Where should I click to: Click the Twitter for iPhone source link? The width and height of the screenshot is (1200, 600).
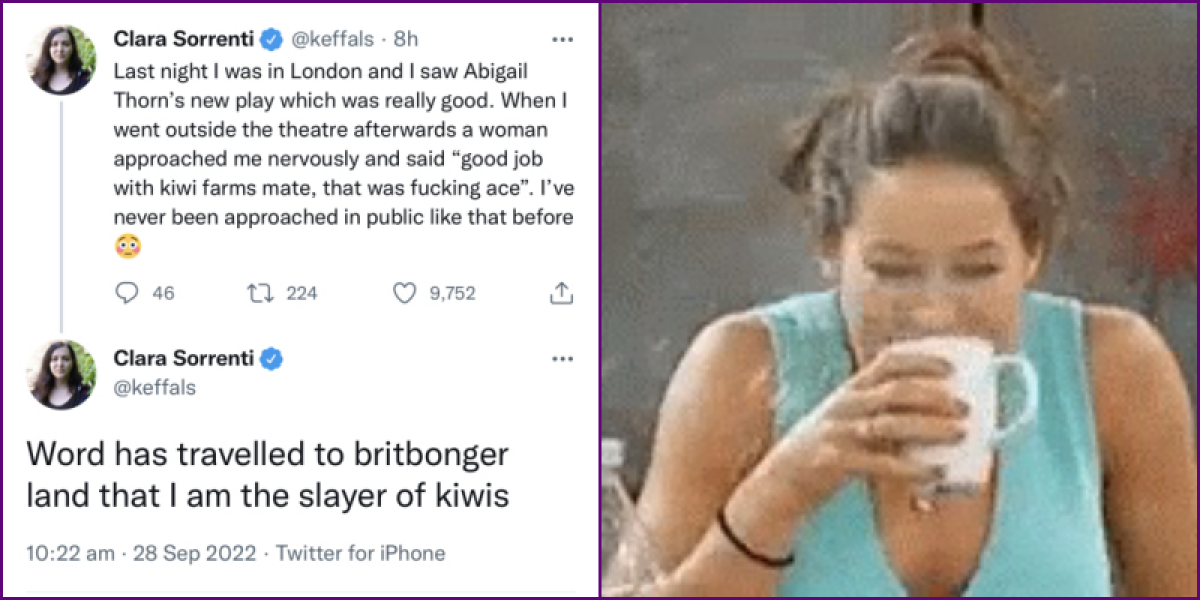click(x=360, y=553)
